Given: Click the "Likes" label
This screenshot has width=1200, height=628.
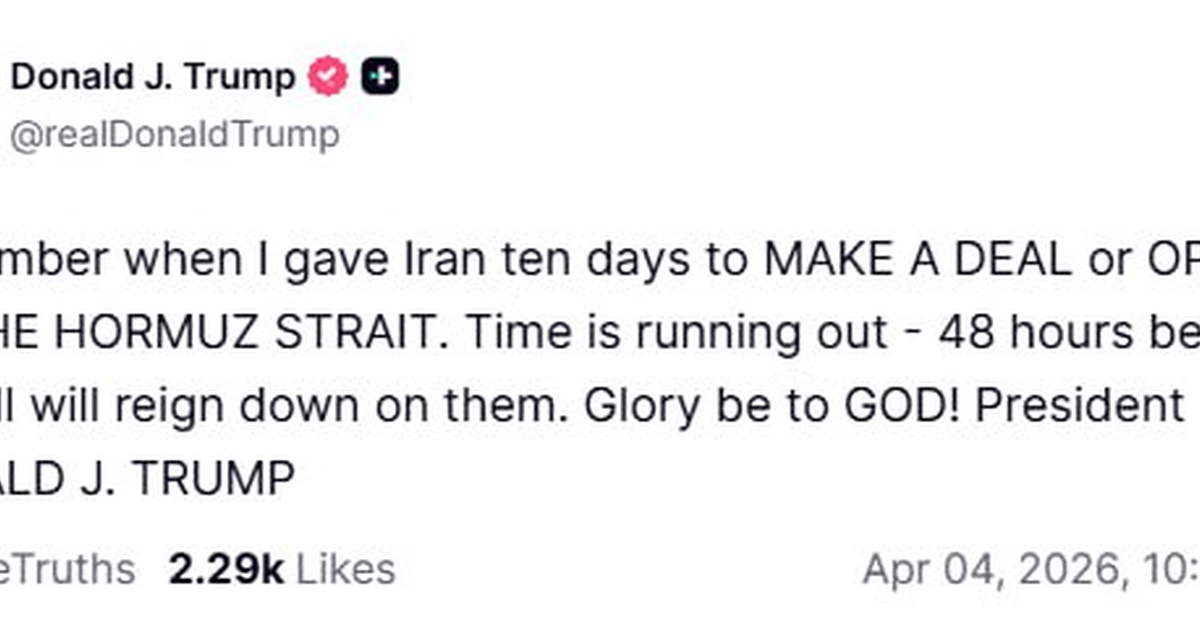Looking at the screenshot, I should [345, 569].
